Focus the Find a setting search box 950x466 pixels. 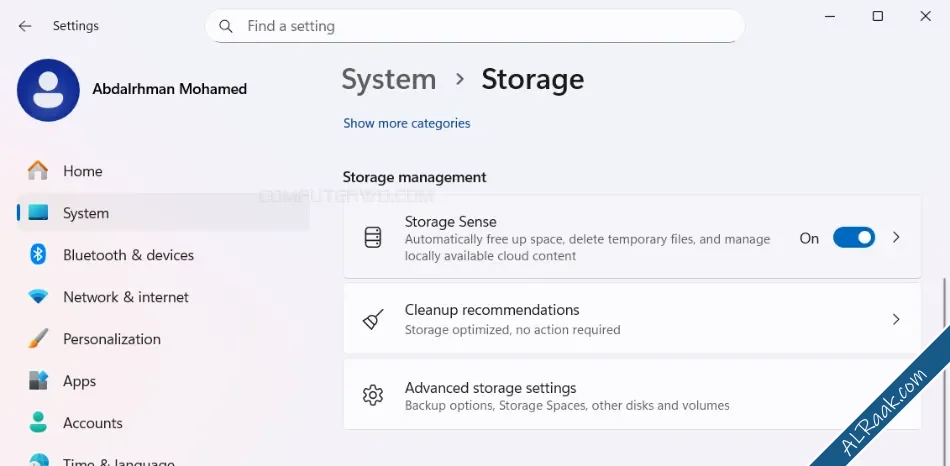tap(474, 26)
